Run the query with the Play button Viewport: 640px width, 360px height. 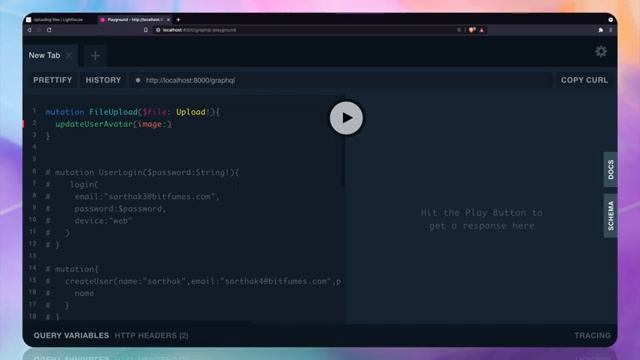point(346,118)
